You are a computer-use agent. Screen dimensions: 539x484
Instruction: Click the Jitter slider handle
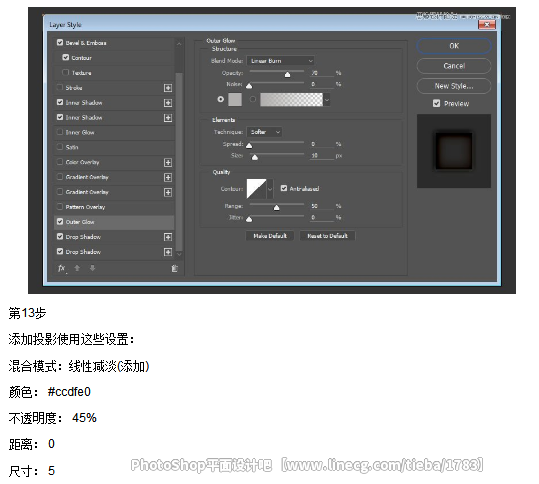click(x=249, y=219)
